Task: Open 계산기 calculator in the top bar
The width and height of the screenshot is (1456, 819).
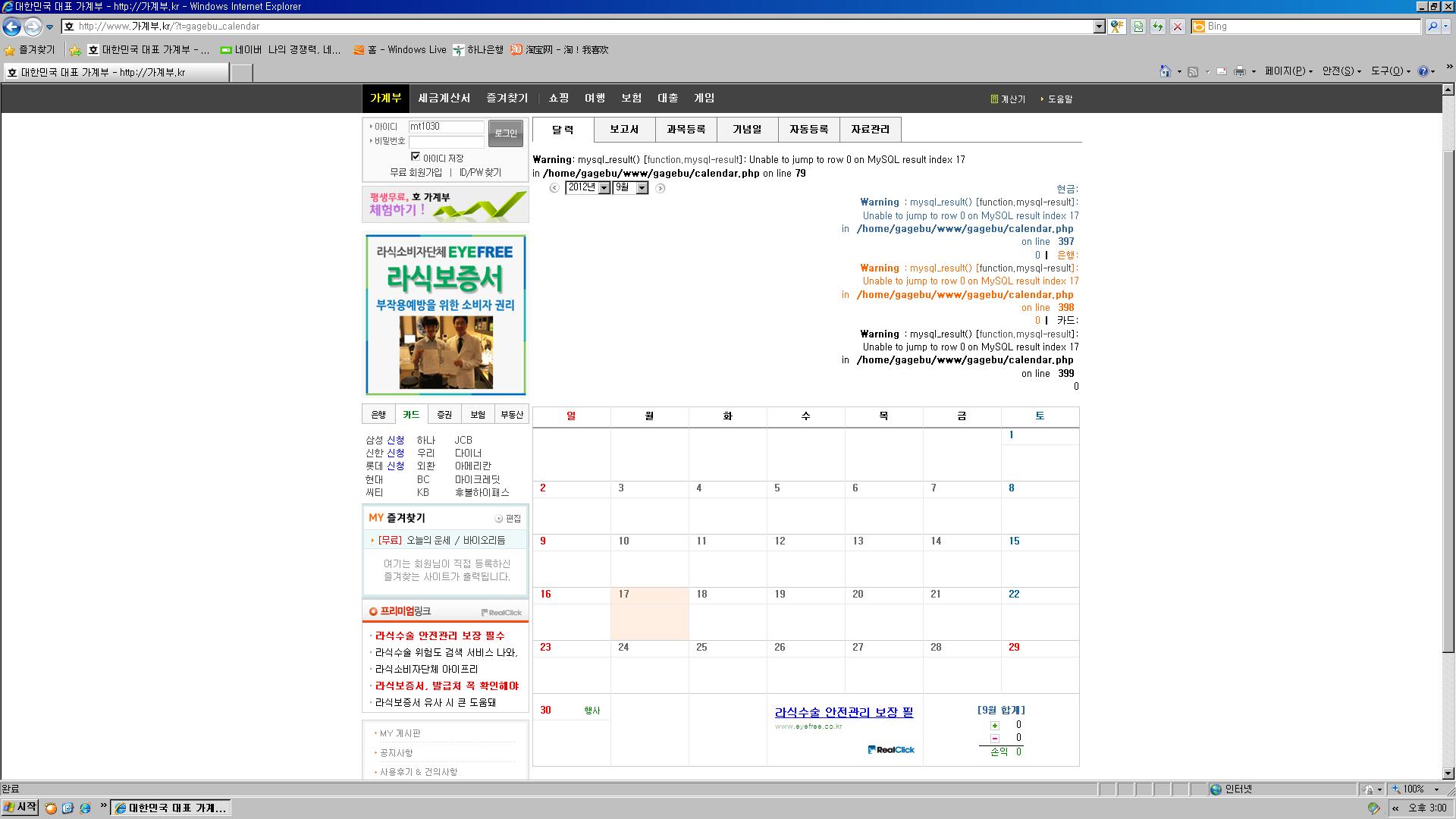Action: 1008,99
